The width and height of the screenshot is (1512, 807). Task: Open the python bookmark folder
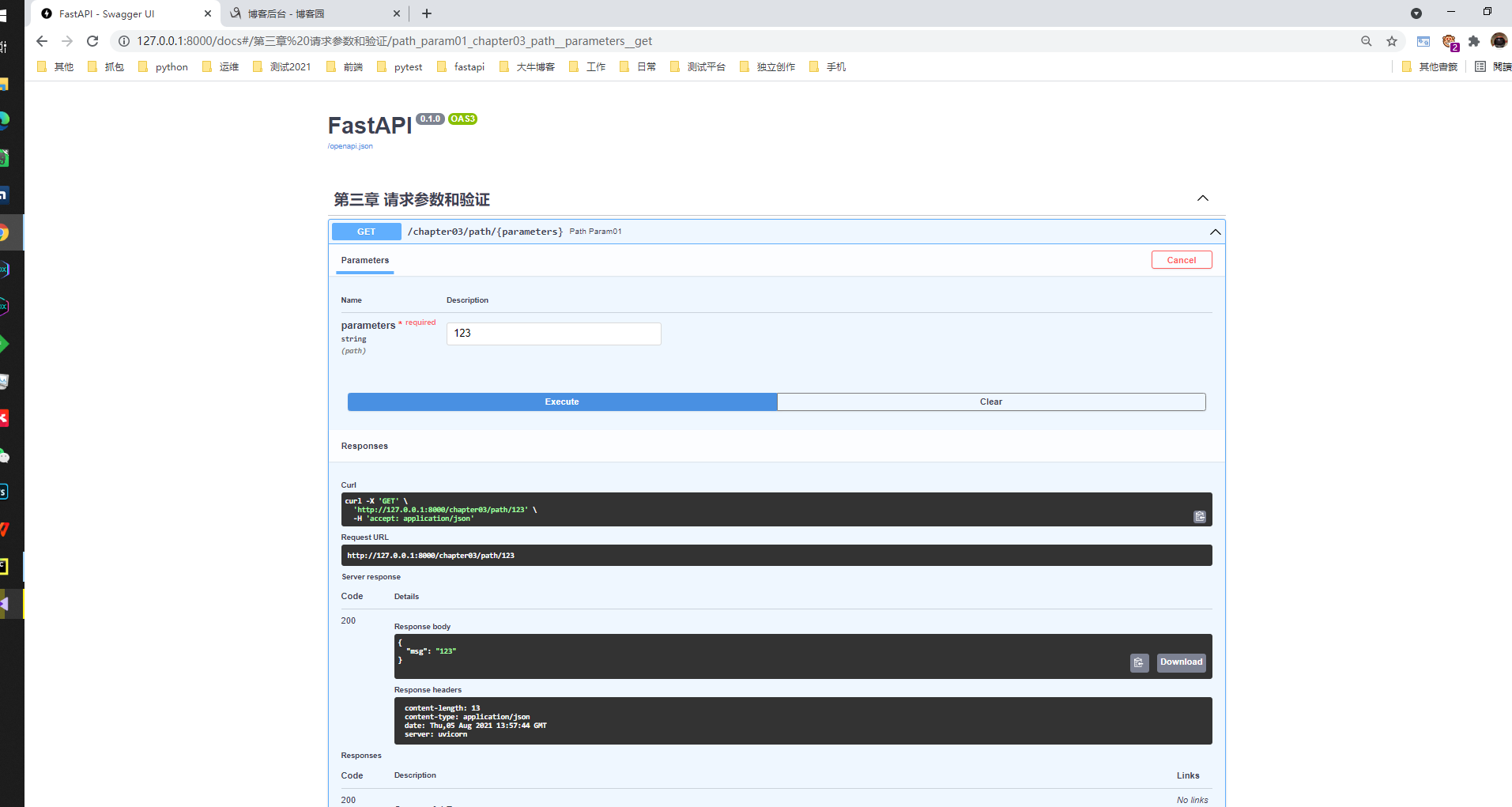click(x=164, y=66)
